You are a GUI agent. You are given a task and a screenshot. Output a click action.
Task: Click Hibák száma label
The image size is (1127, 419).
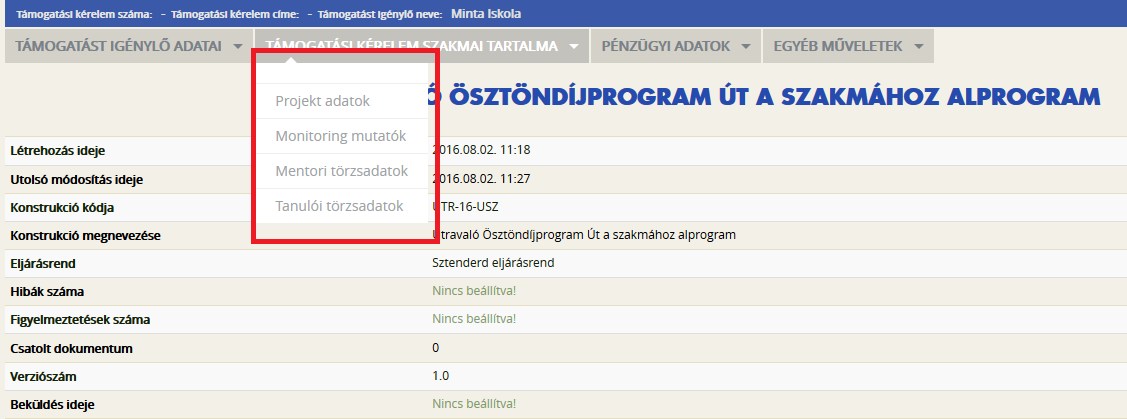[47, 292]
